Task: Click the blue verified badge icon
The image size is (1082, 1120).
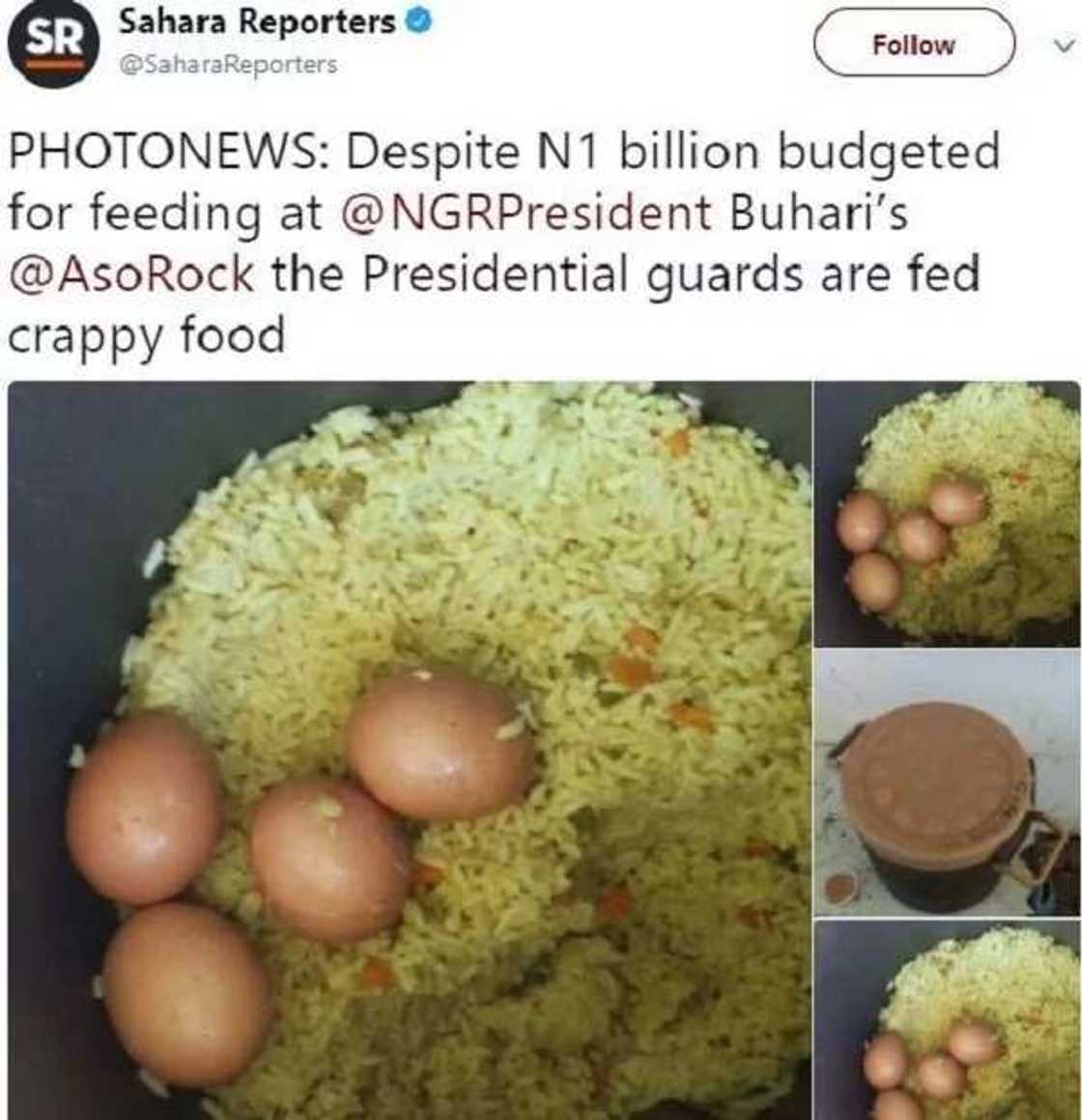Action: (418, 22)
